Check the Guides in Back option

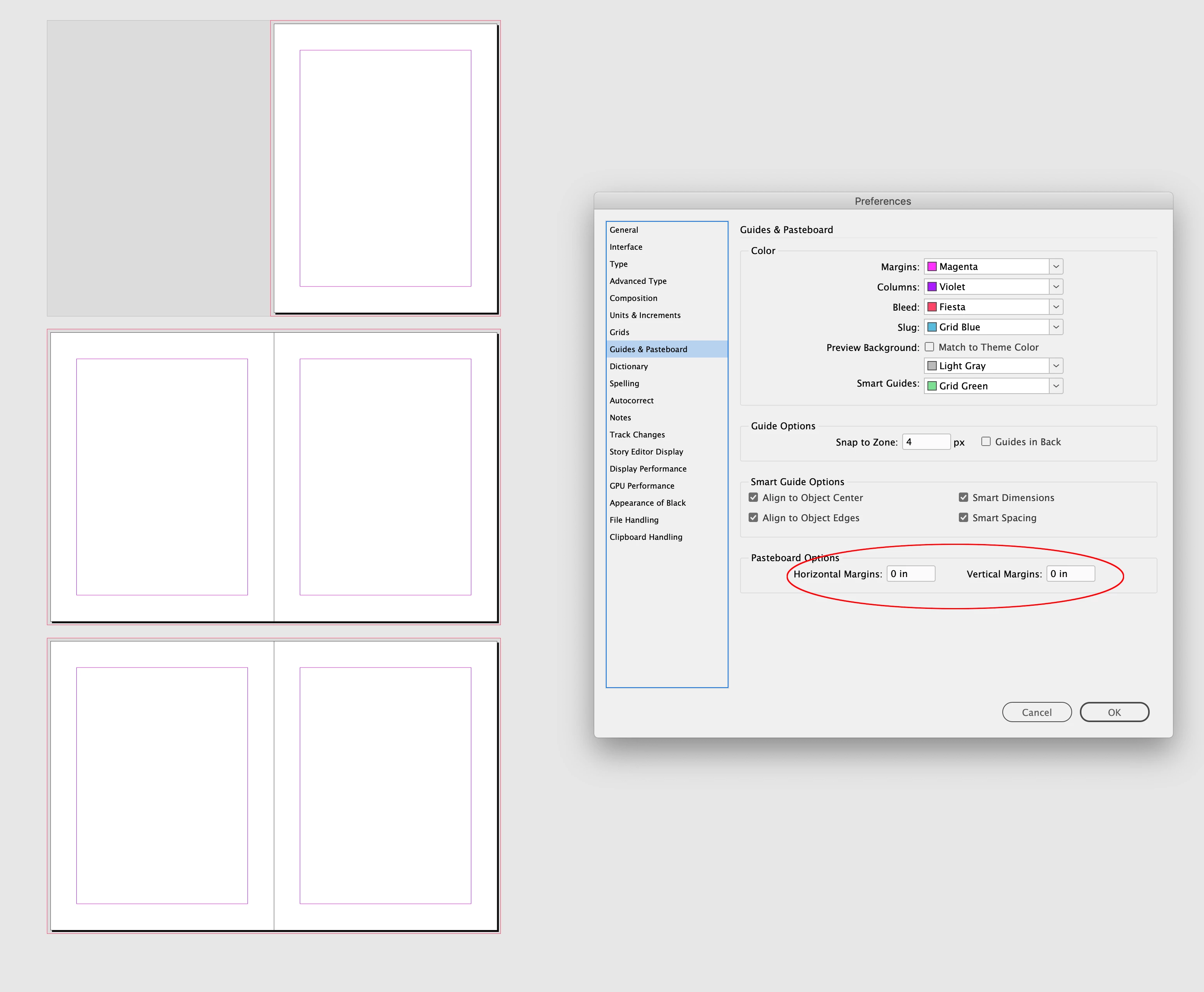(986, 441)
